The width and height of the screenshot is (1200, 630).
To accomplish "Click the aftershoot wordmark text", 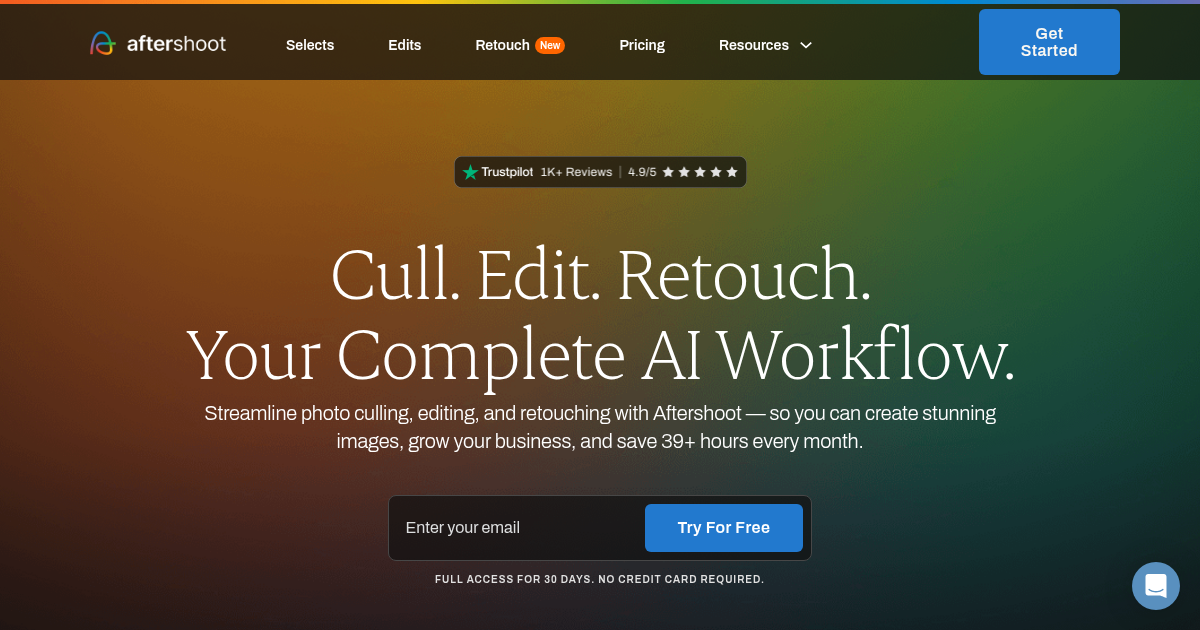I will coord(176,44).
